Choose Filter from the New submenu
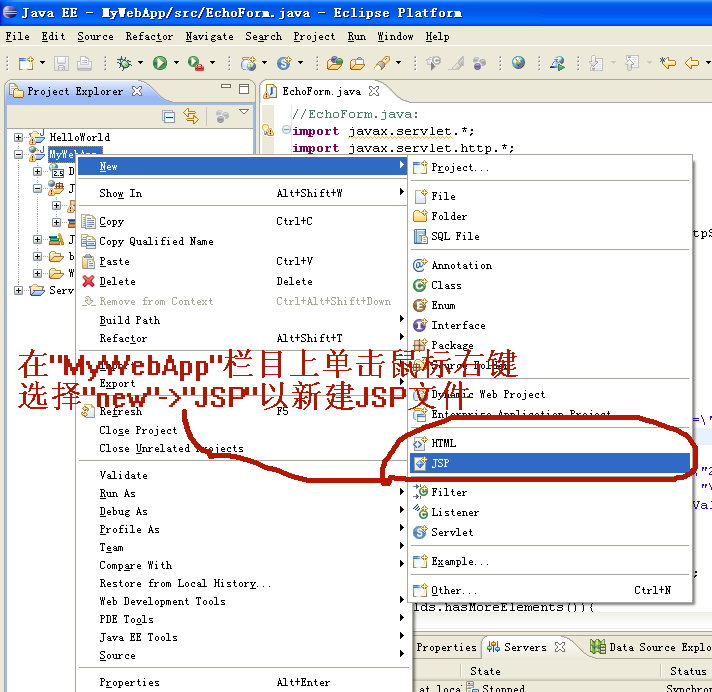Image resolution: width=712 pixels, height=692 pixels. click(550, 492)
